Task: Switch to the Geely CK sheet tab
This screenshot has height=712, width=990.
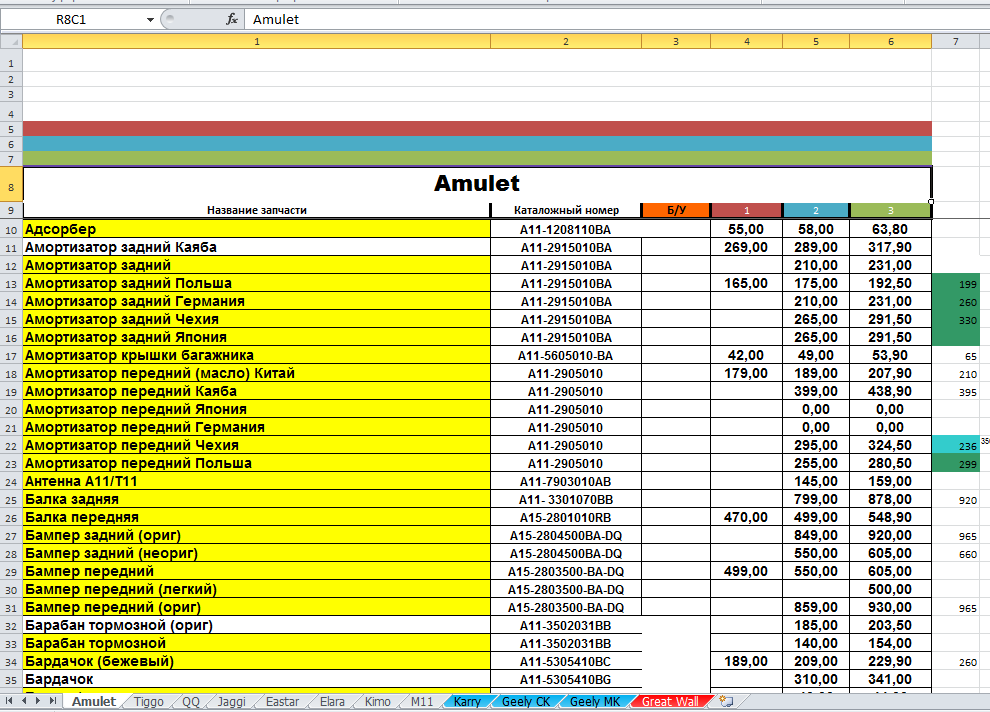Action: [525, 701]
